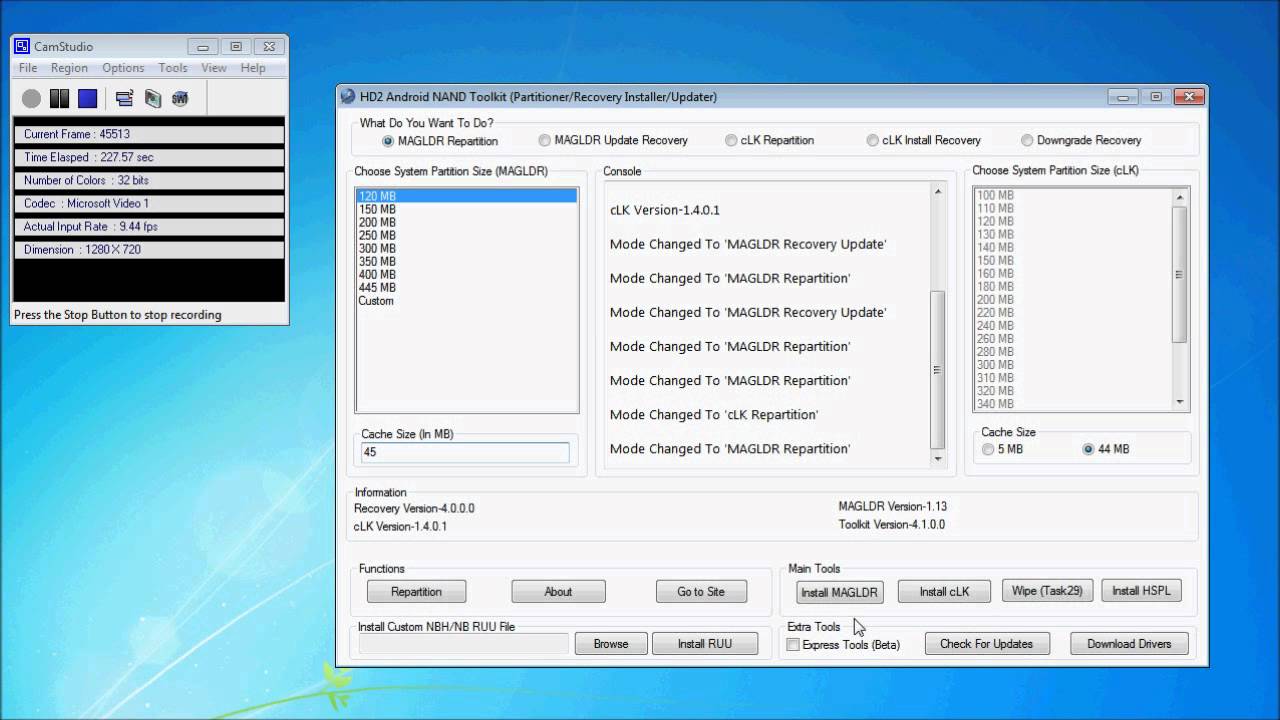Pause the CamStudio recording

coord(60,98)
